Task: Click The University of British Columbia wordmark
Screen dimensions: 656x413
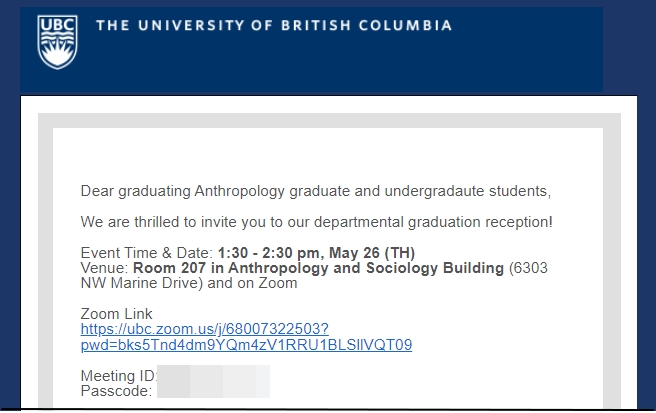Action: tap(274, 25)
